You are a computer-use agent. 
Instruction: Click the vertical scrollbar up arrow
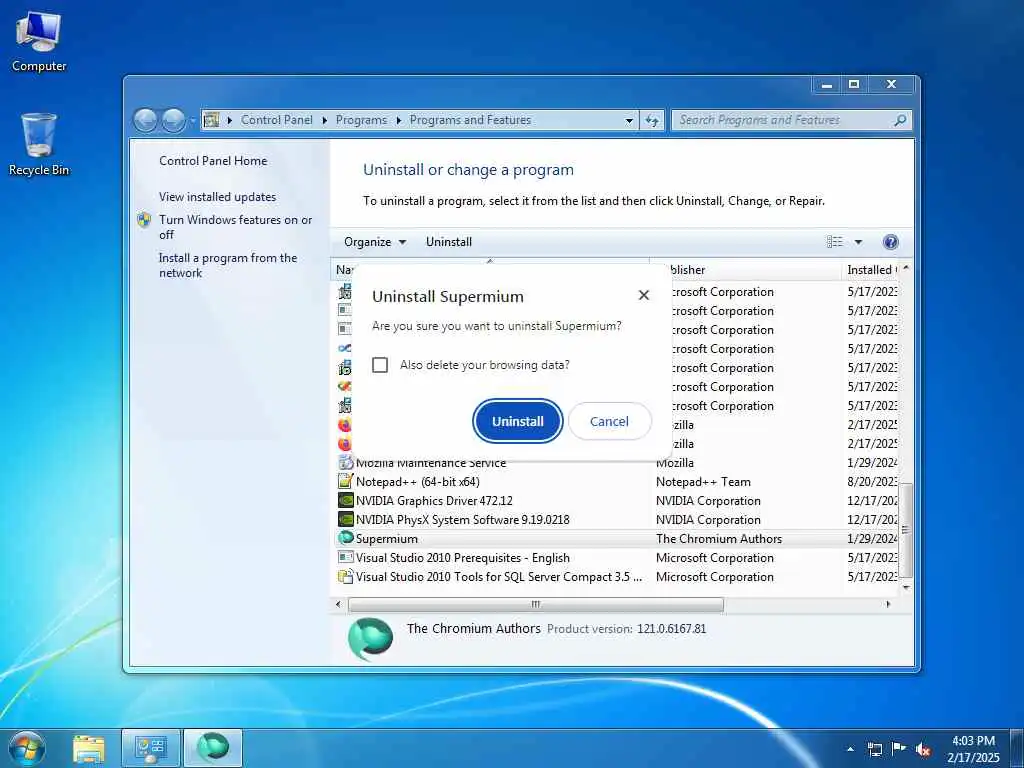pyautogui.click(x=906, y=268)
